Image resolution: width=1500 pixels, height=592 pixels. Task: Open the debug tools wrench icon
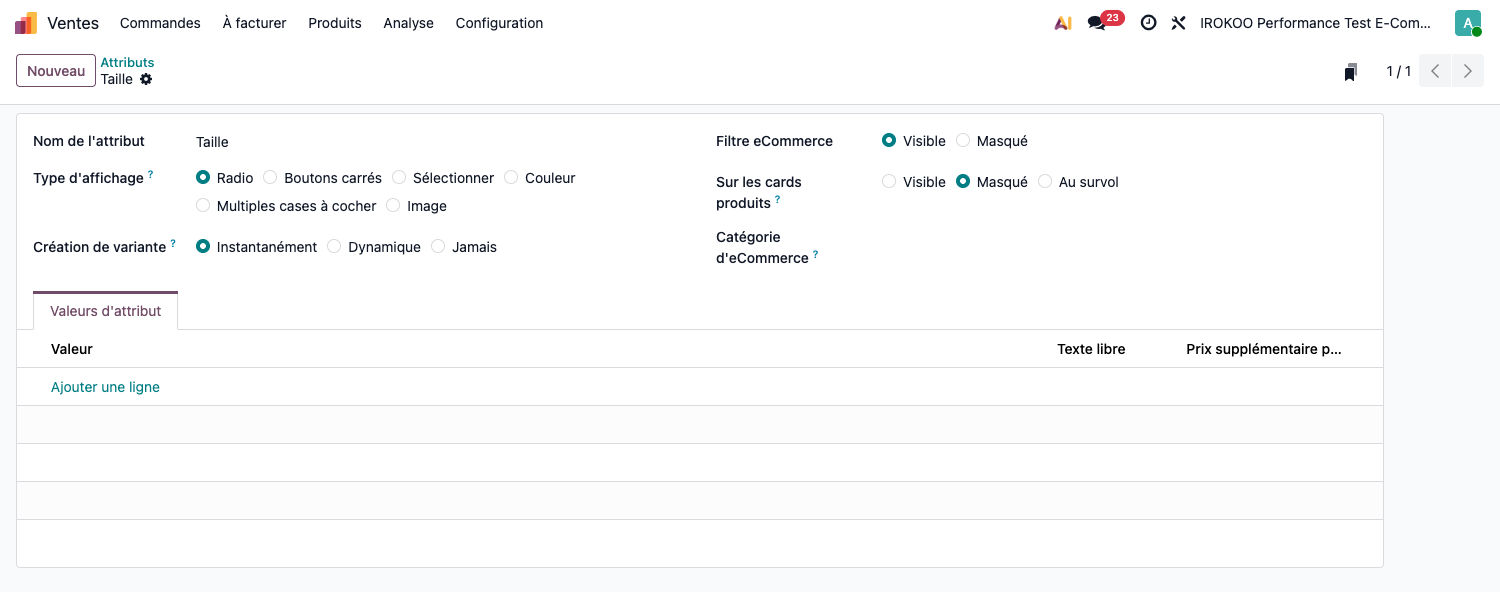click(x=1179, y=23)
